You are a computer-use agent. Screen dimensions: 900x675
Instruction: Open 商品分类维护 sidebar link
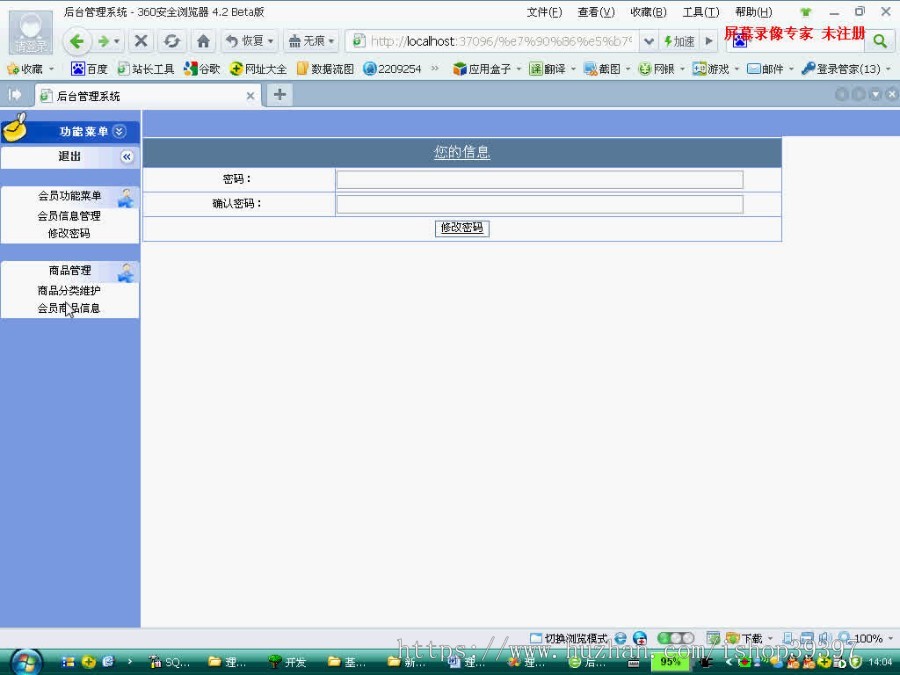click(69, 290)
